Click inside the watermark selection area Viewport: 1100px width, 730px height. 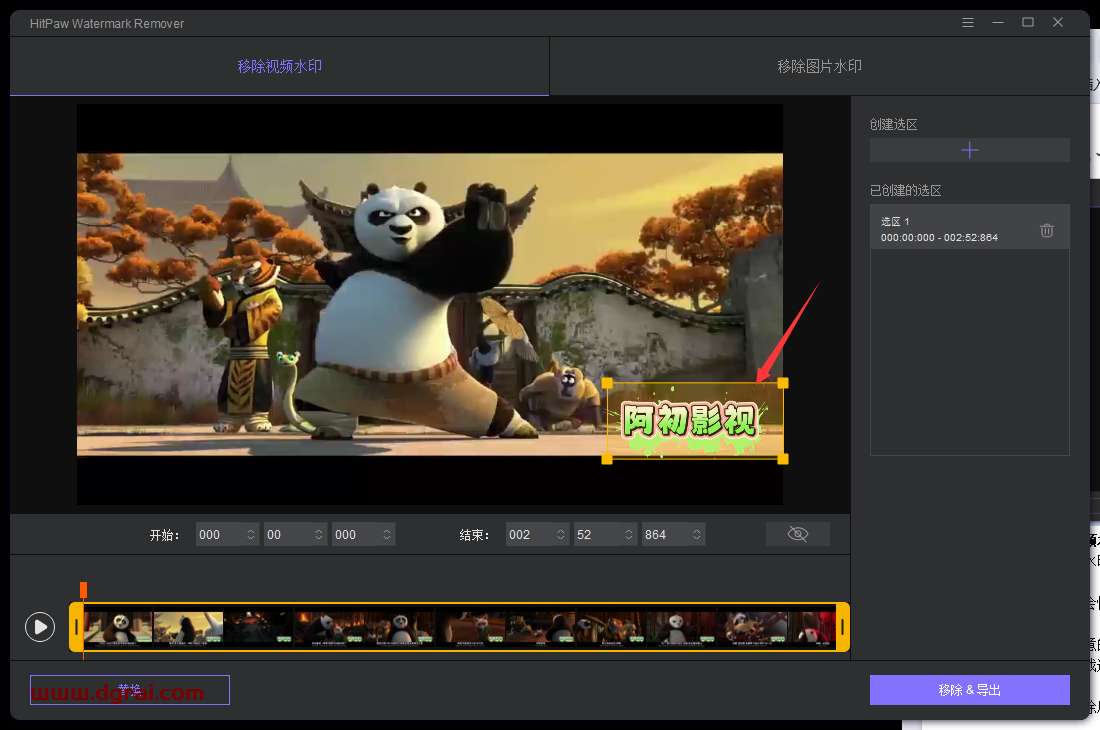(695, 421)
